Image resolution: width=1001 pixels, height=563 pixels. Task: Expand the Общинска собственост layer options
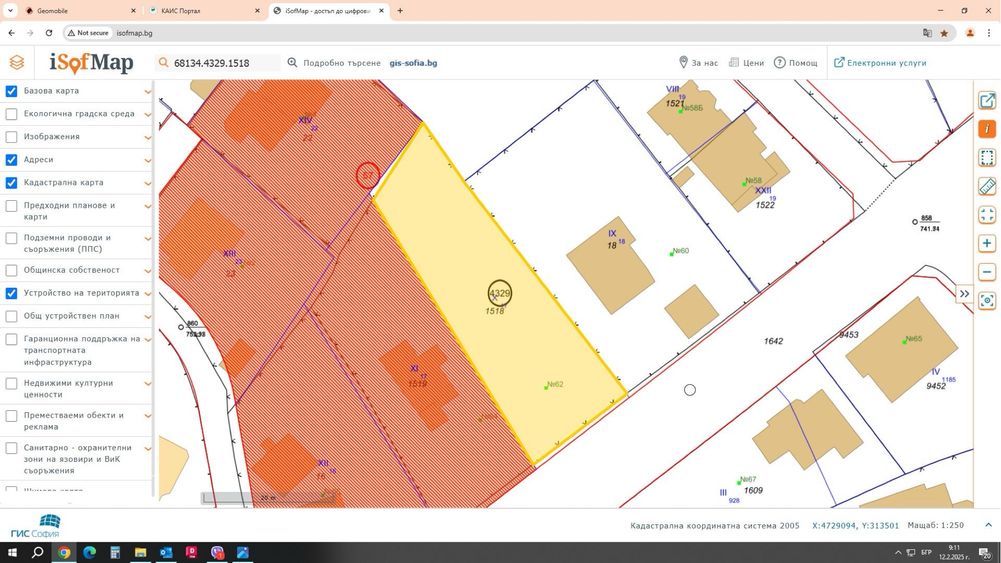[148, 271]
